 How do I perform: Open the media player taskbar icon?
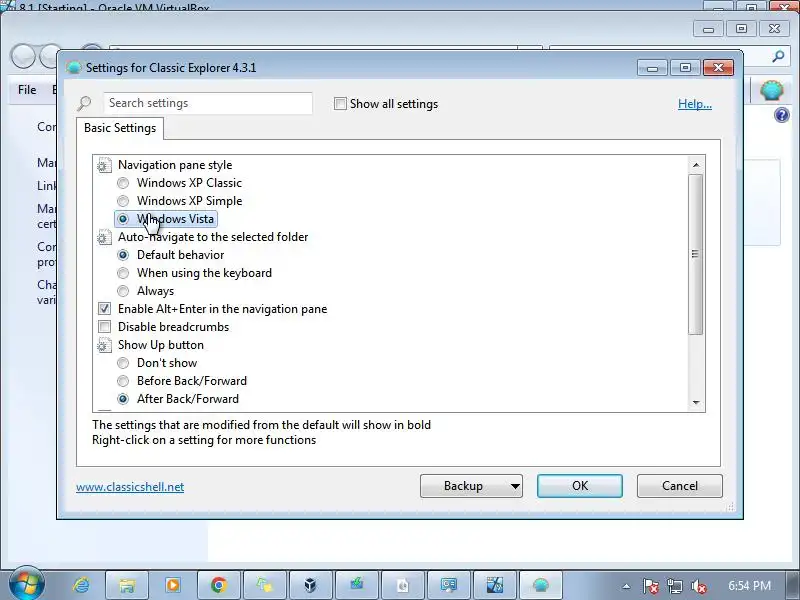(173, 585)
